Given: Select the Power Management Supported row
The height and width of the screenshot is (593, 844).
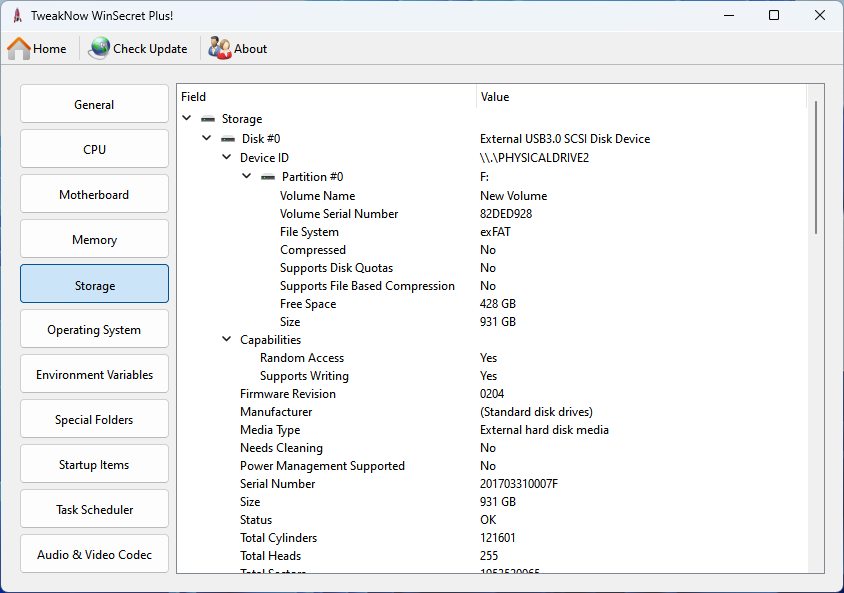Looking at the screenshot, I should [492, 466].
